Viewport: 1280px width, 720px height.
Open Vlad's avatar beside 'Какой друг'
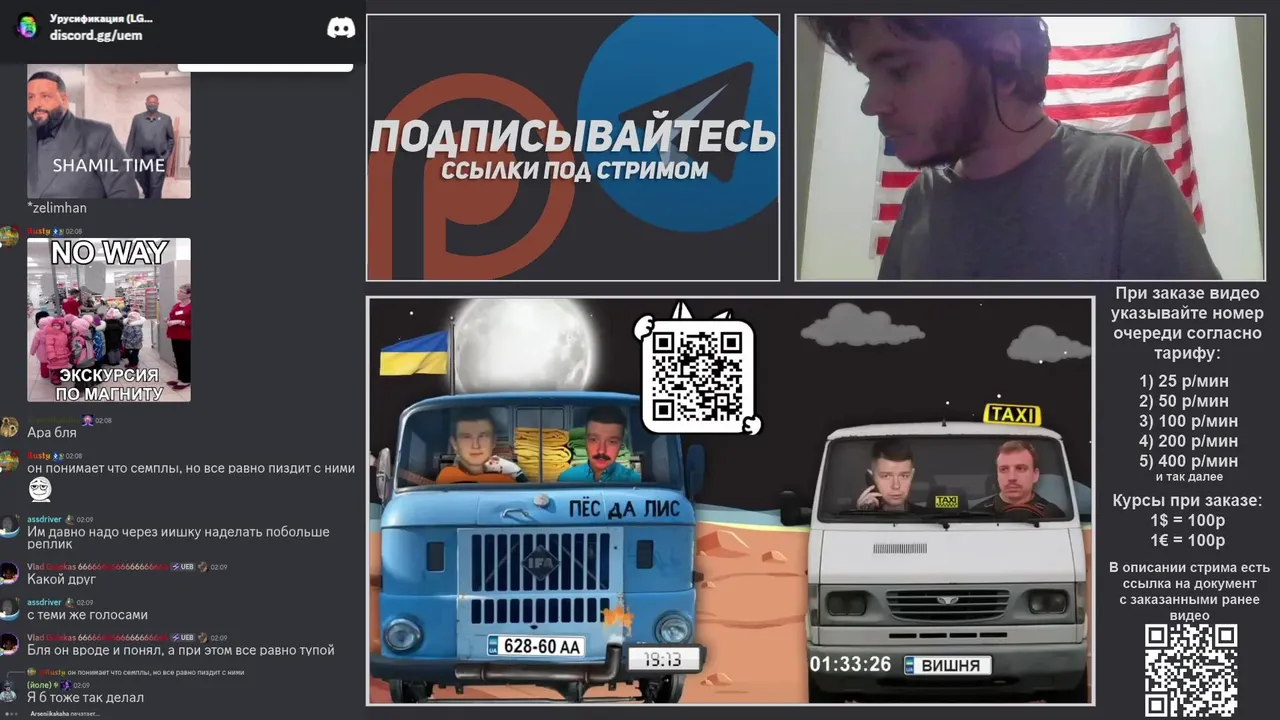coord(9,573)
